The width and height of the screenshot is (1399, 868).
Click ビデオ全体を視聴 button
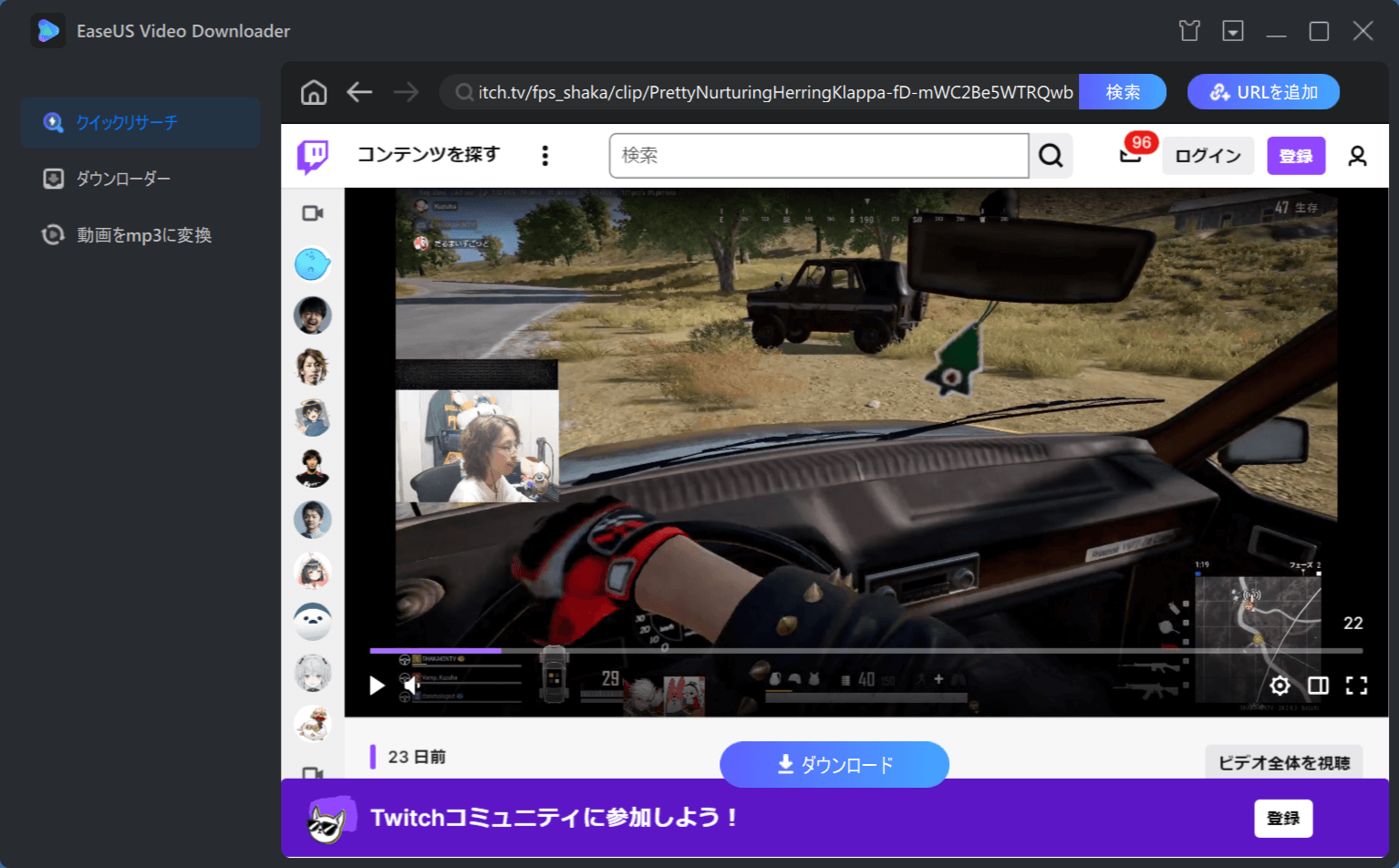click(x=1284, y=762)
